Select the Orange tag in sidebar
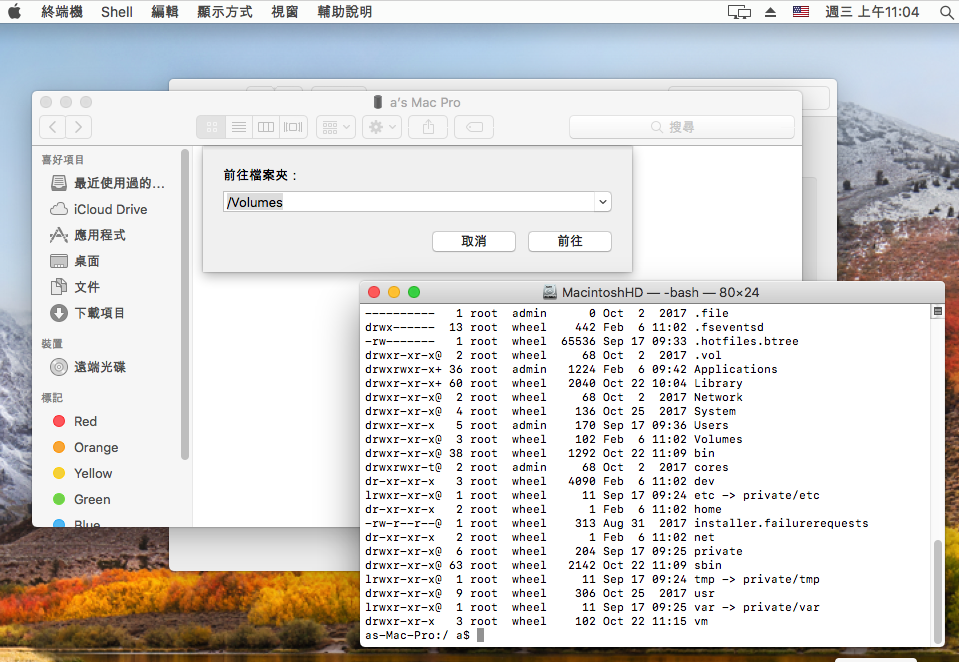Viewport: 959px width, 662px height. (x=96, y=447)
